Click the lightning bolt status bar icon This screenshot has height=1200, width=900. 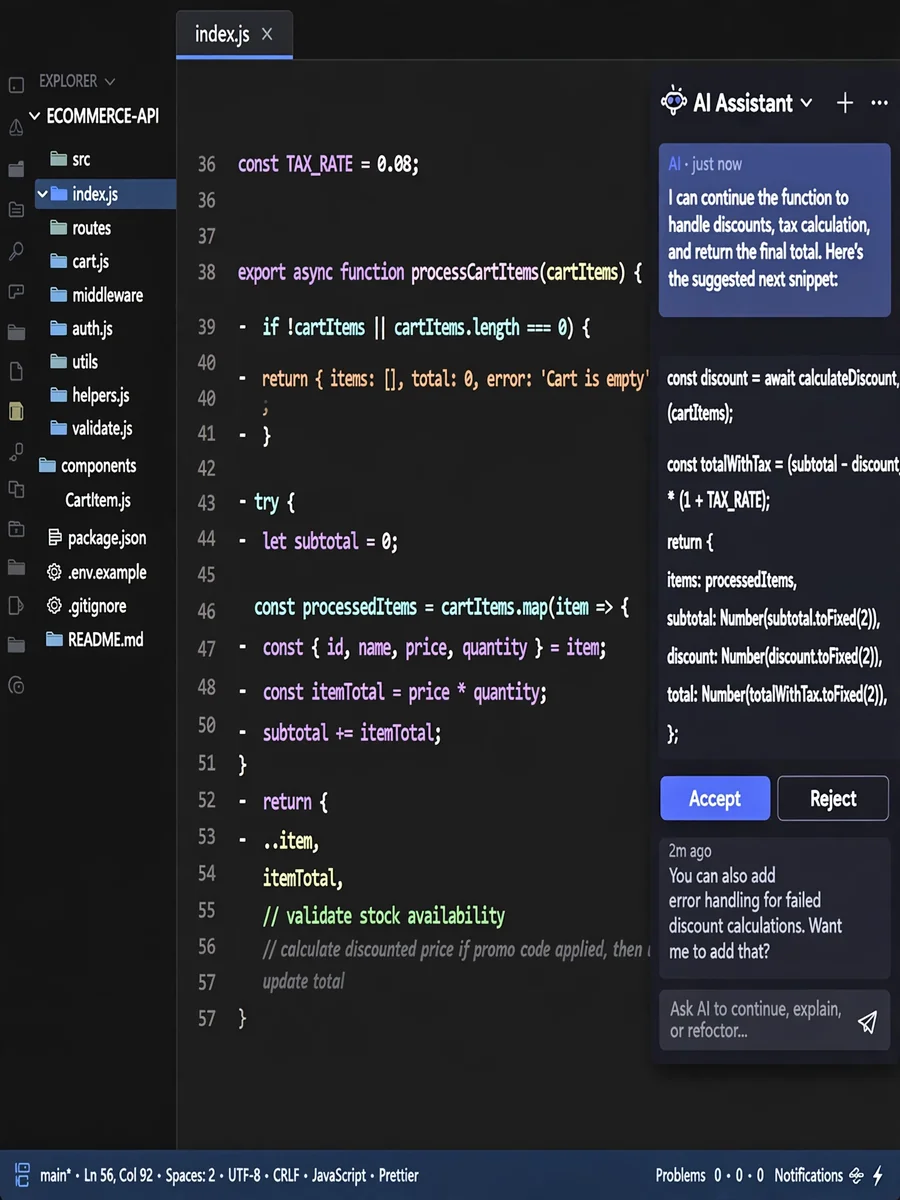(878, 1175)
